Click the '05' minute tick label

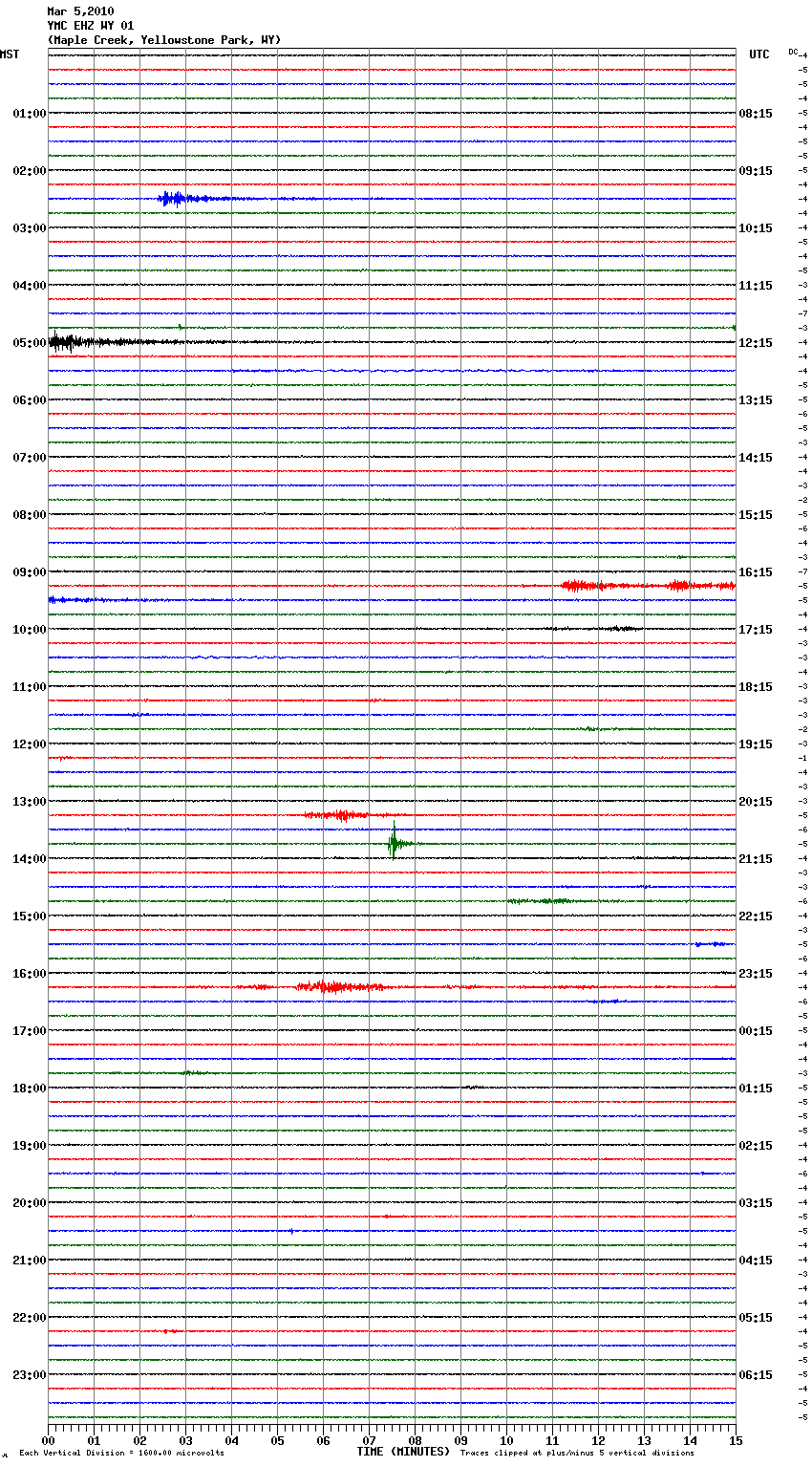pos(278,1440)
